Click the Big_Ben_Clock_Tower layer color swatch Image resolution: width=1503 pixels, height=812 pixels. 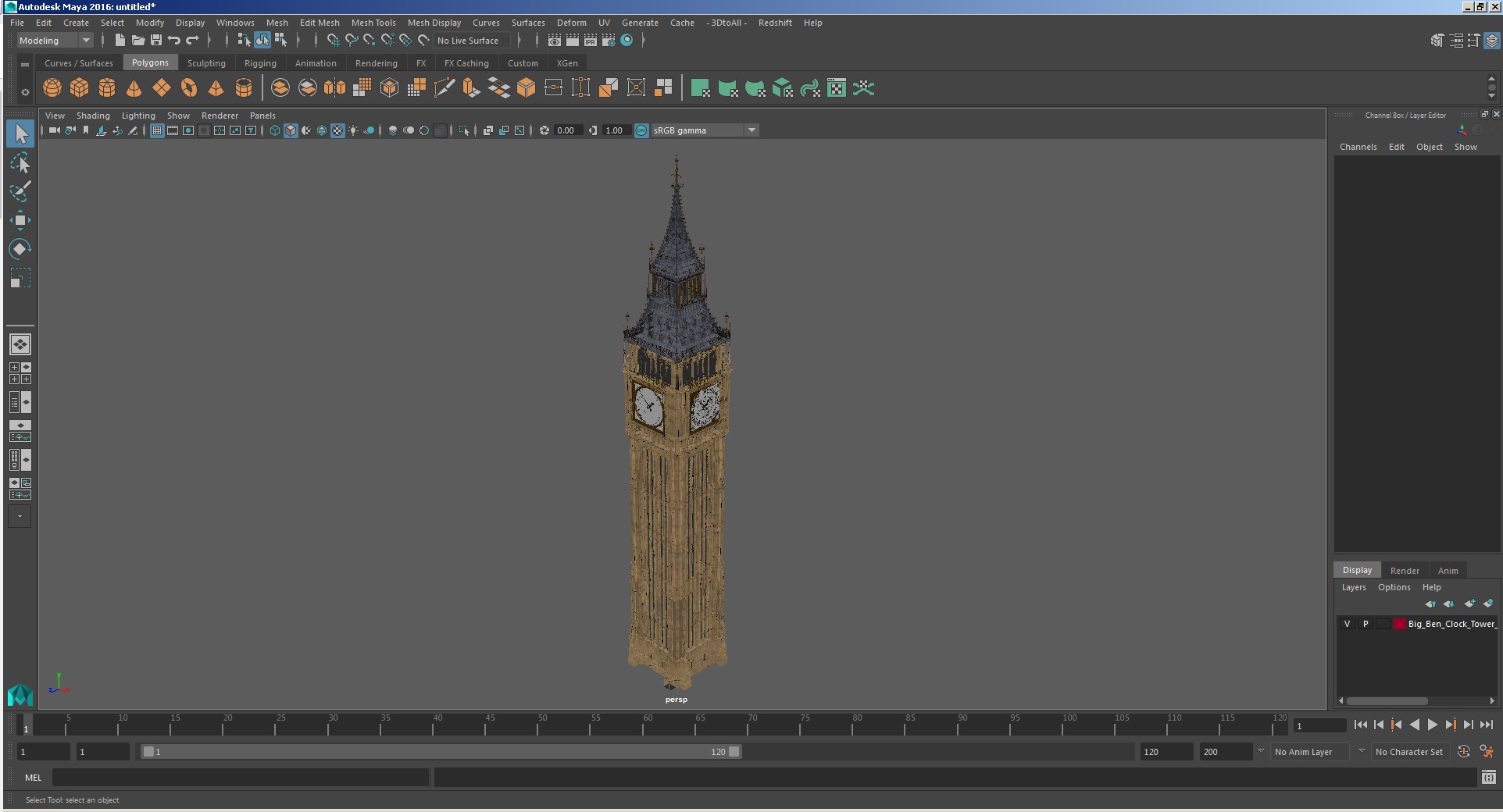[x=1400, y=624]
